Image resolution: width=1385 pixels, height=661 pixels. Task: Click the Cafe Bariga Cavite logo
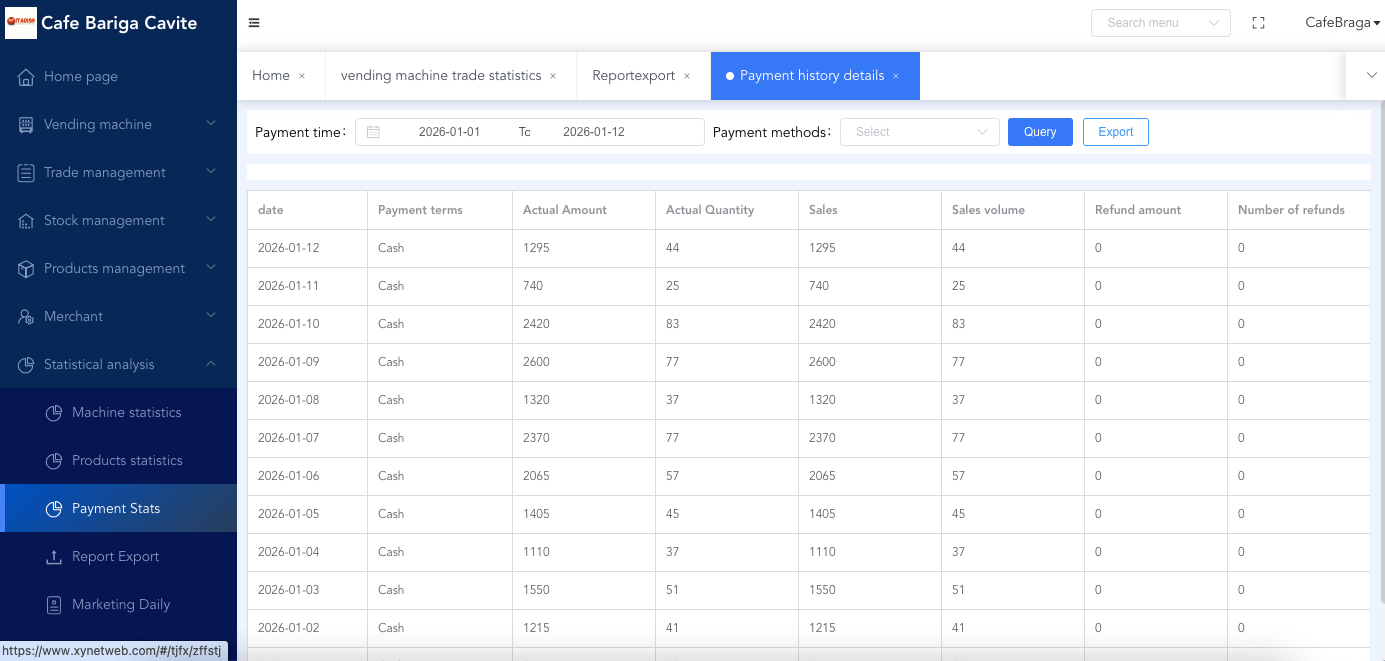coord(20,23)
